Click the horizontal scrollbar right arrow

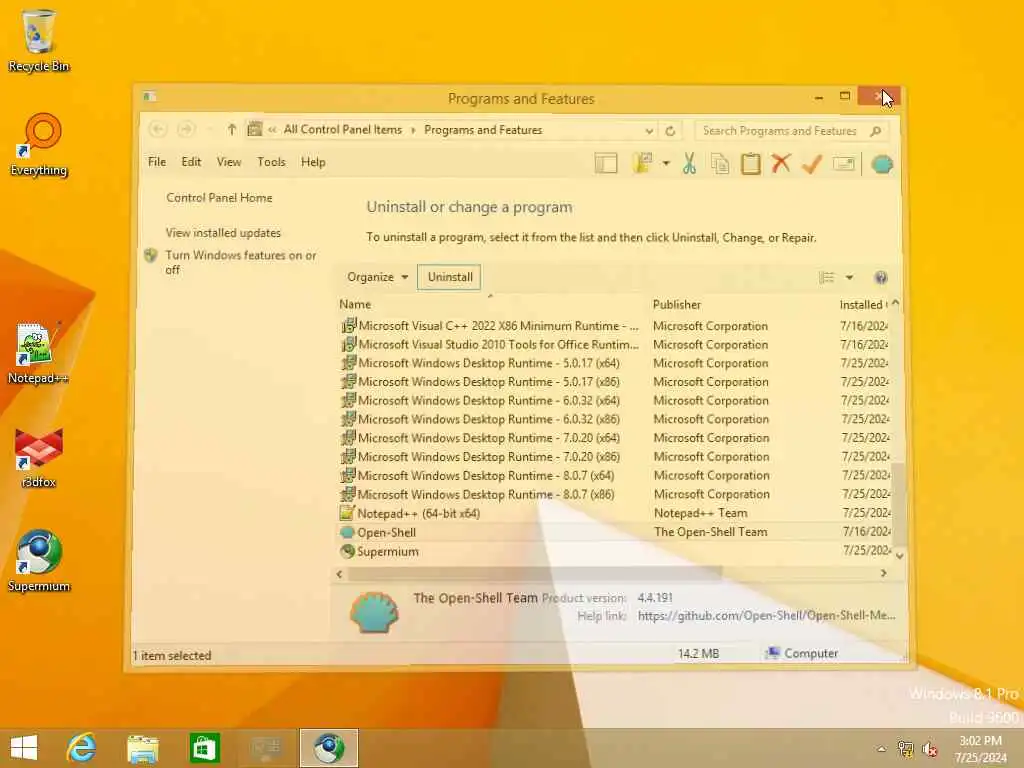click(884, 573)
